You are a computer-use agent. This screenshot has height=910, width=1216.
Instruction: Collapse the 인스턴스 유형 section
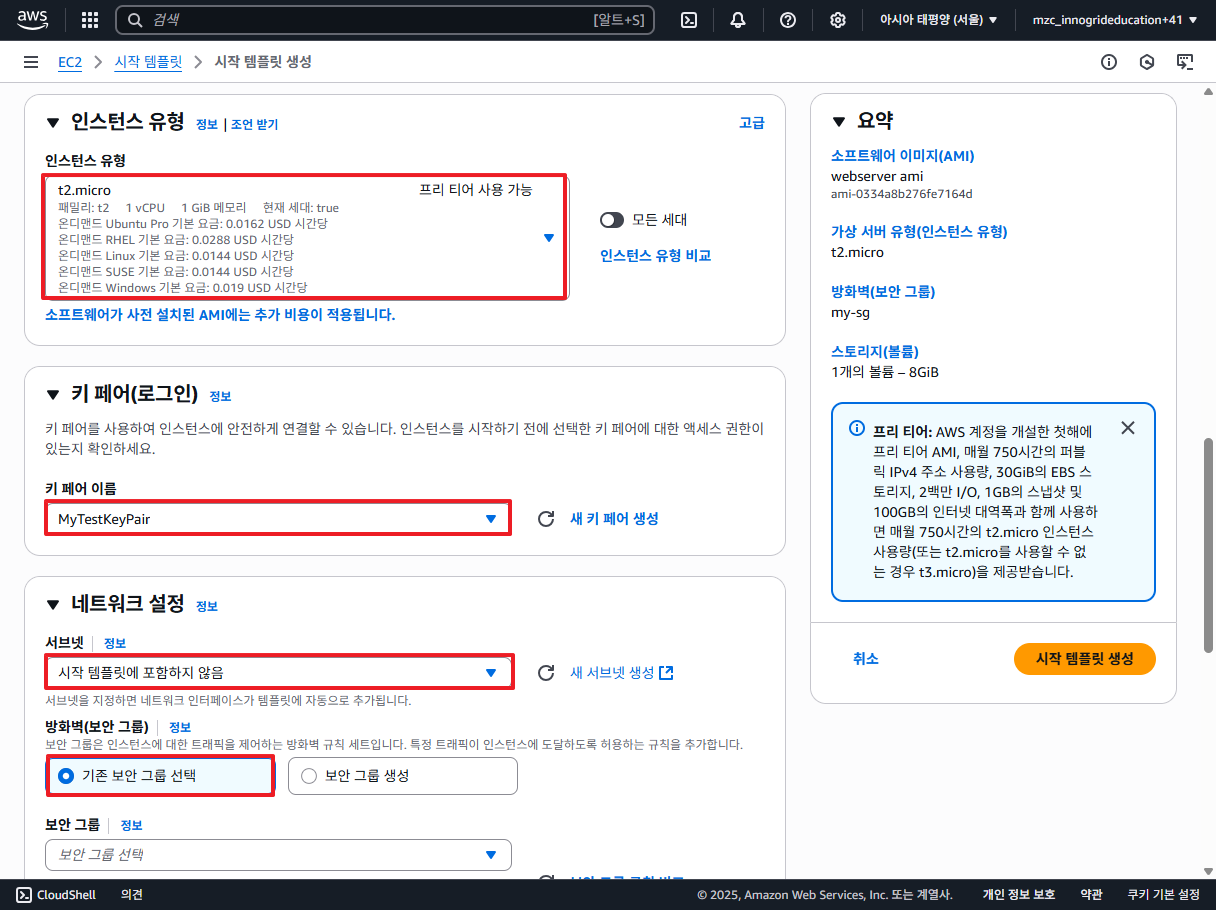point(53,123)
